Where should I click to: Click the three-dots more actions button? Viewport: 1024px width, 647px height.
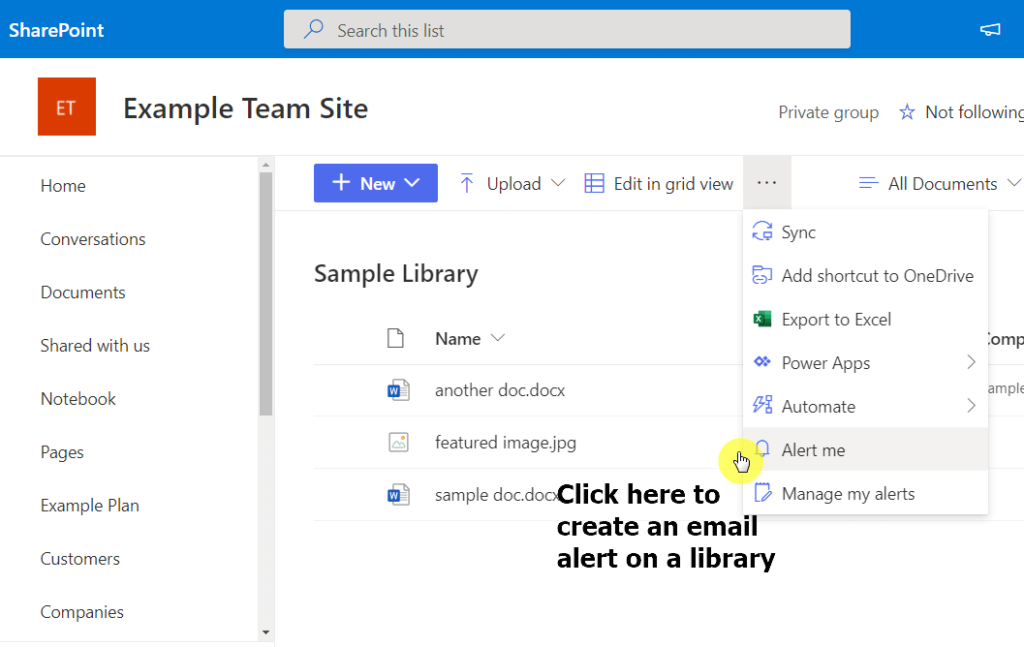tap(767, 183)
